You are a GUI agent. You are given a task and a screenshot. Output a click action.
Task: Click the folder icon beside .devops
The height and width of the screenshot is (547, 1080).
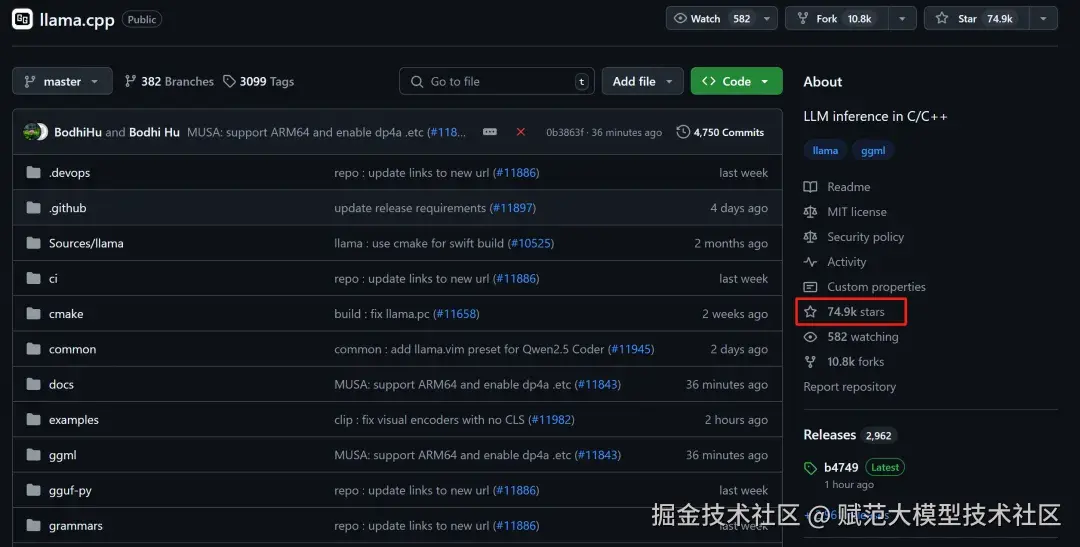coord(33,172)
